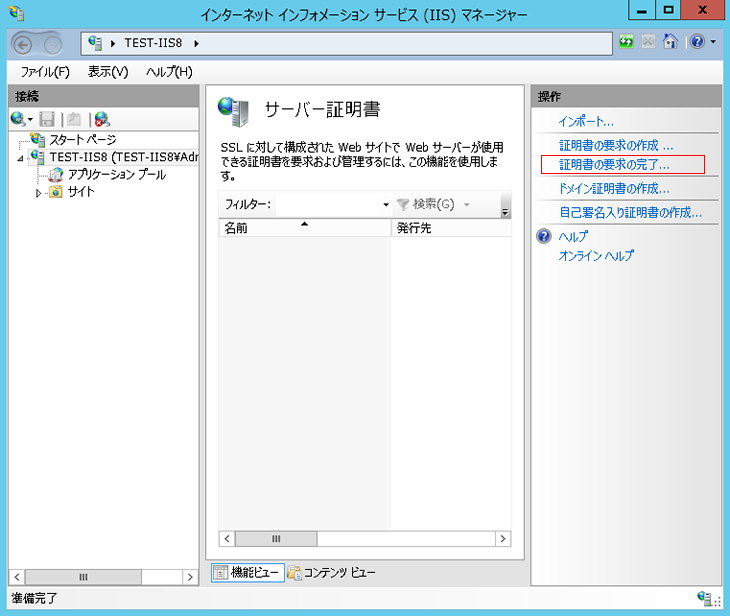Sort by the 発行先 column header
The height and width of the screenshot is (616, 730).
pos(451,228)
